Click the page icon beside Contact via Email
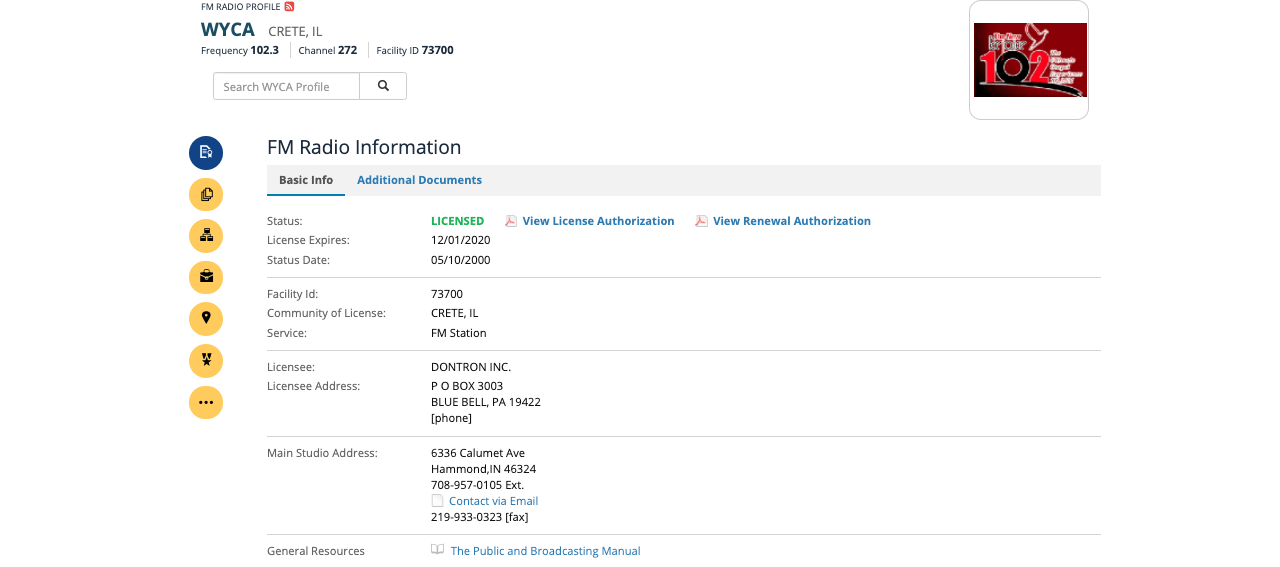1280x567 pixels. click(437, 501)
